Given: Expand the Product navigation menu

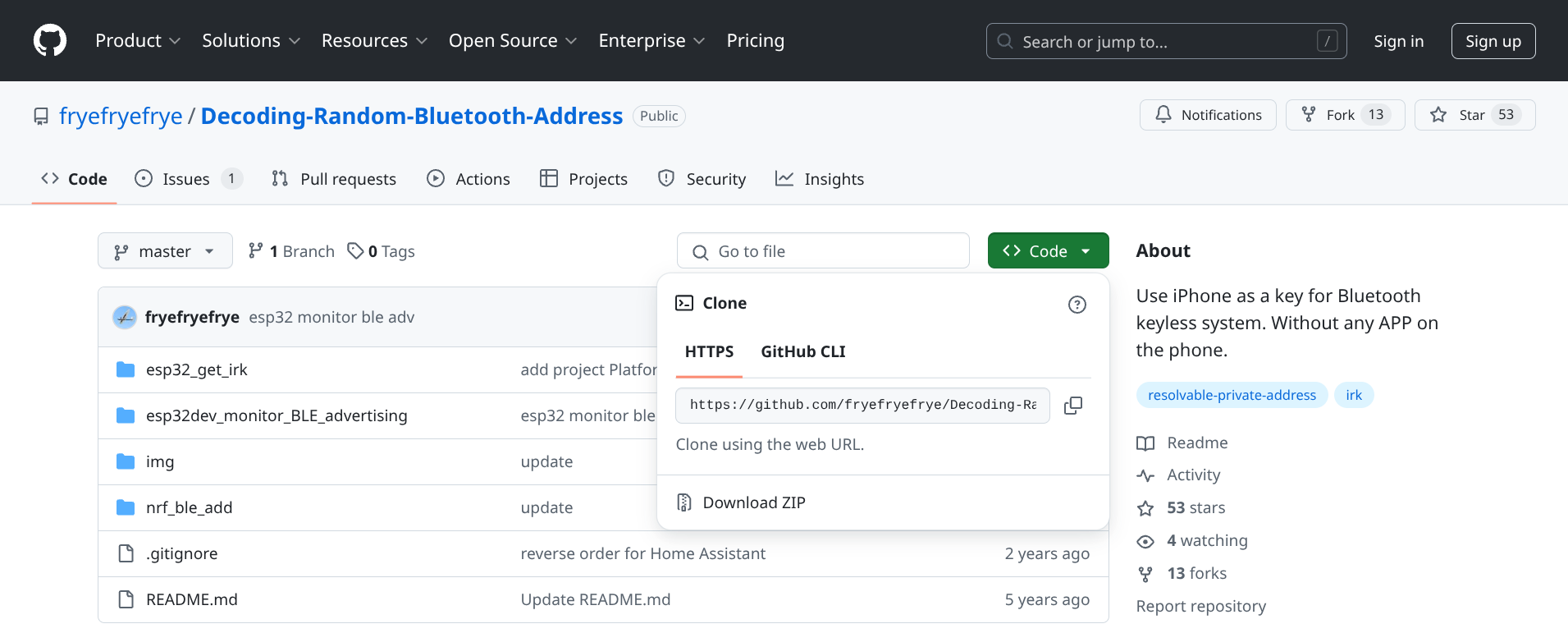Looking at the screenshot, I should point(137,40).
